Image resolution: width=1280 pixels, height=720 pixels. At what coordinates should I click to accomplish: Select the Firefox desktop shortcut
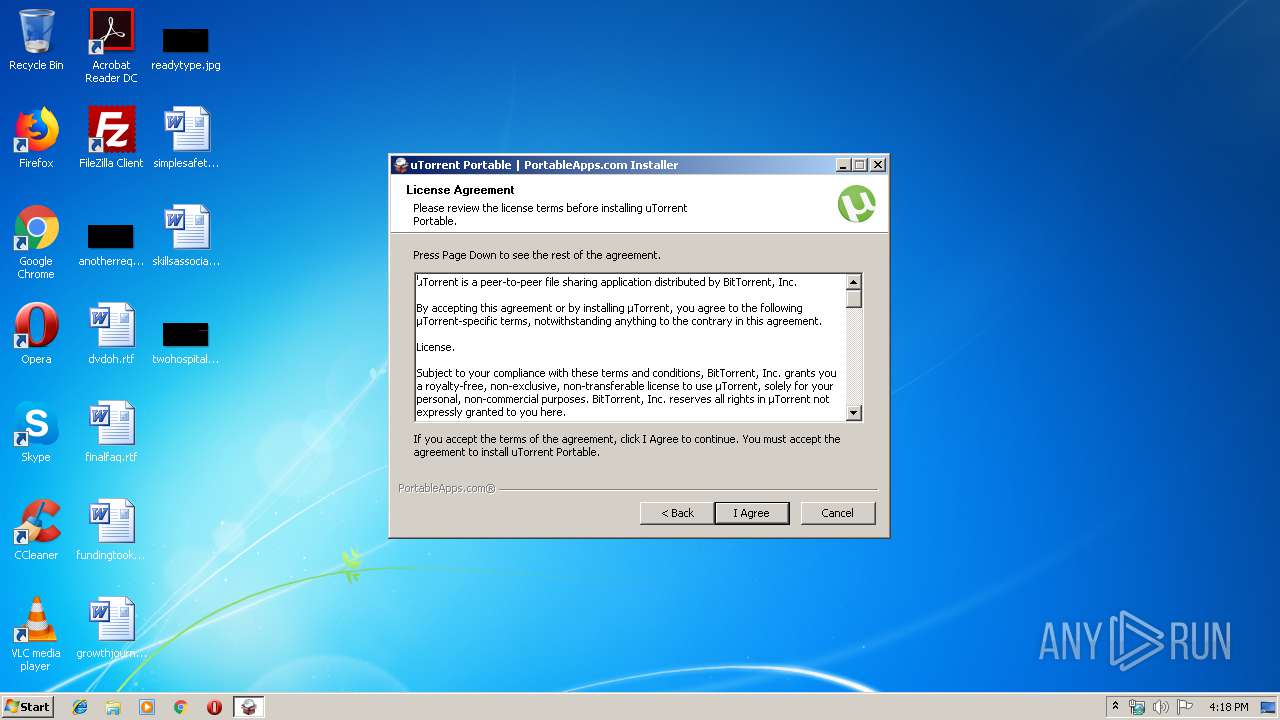click(36, 138)
